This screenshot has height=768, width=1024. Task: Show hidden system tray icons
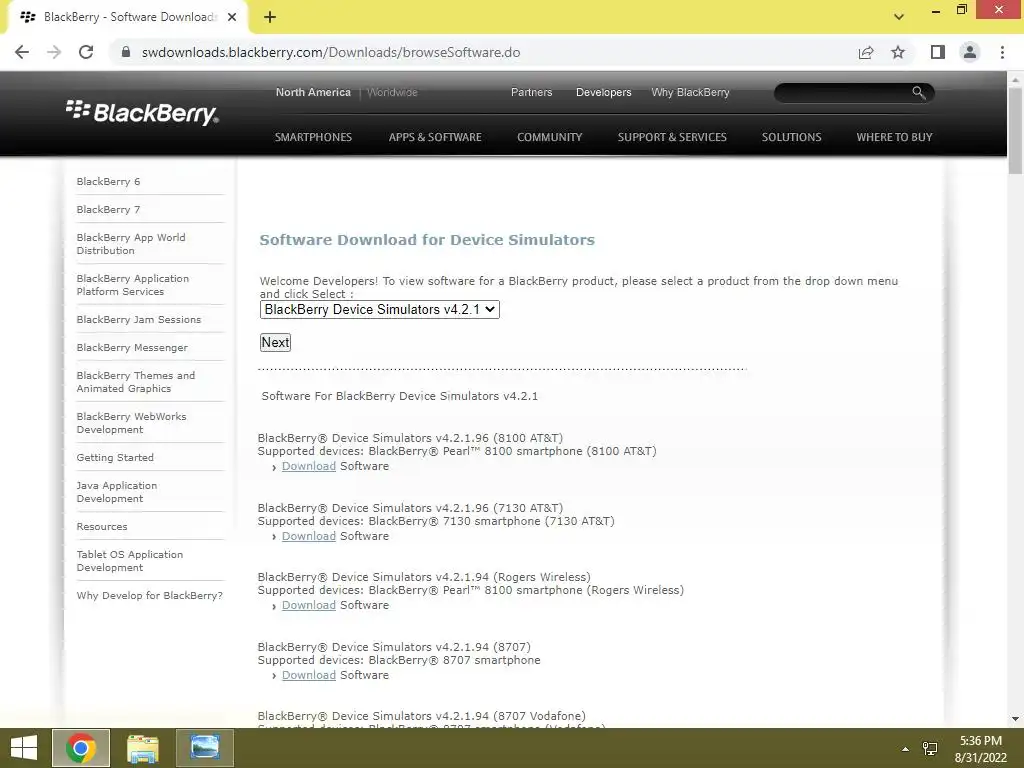point(905,748)
